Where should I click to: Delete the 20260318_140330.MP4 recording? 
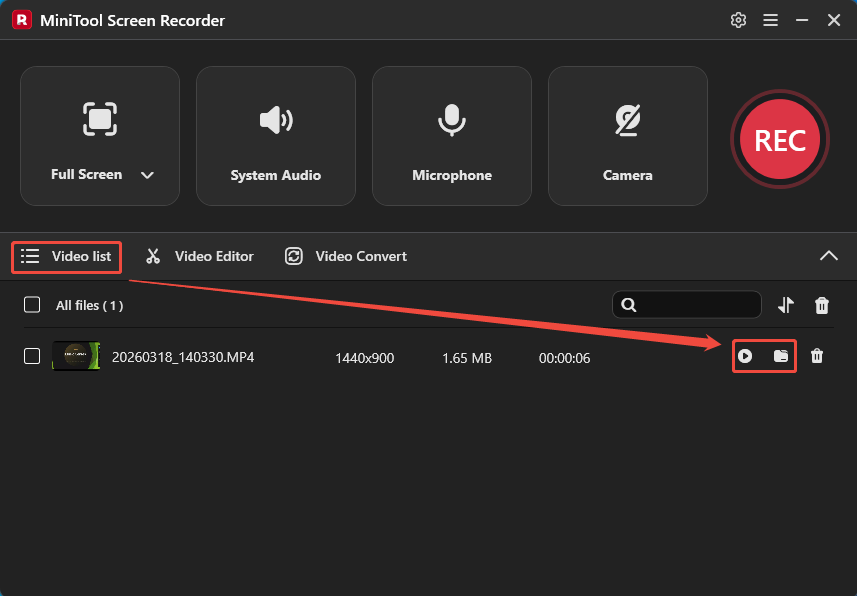click(817, 356)
